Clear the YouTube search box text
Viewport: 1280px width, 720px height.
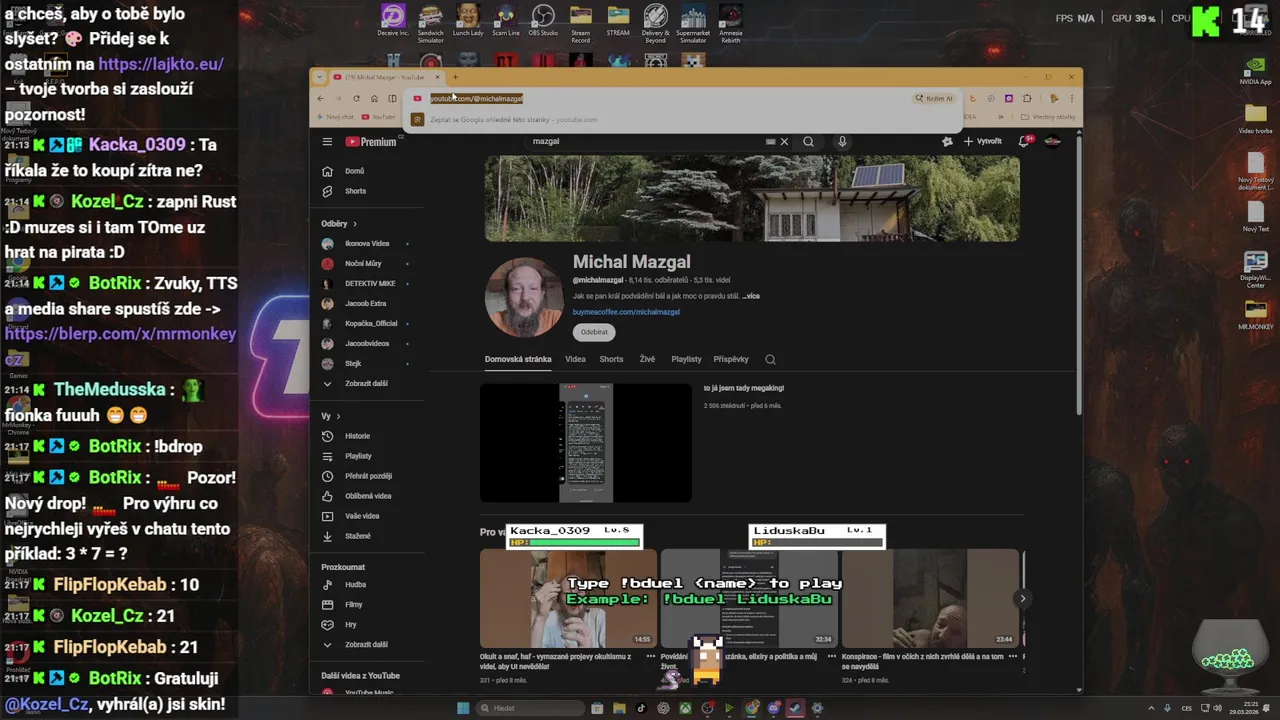coord(784,142)
